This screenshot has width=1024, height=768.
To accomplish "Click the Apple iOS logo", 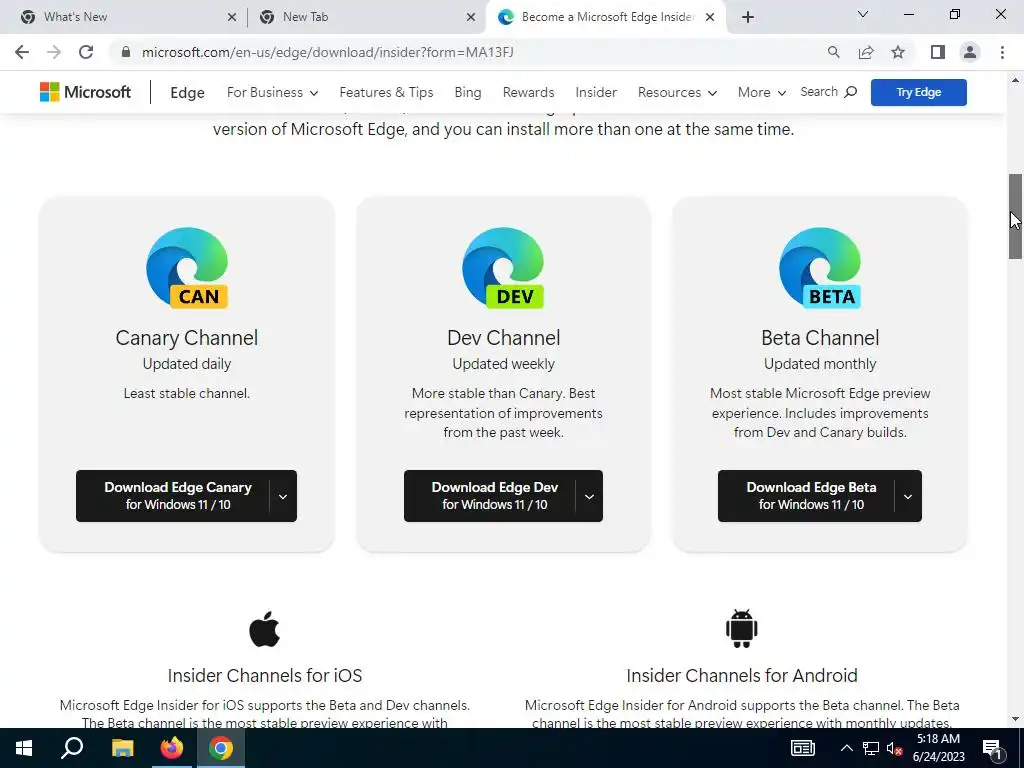I will (x=264, y=629).
